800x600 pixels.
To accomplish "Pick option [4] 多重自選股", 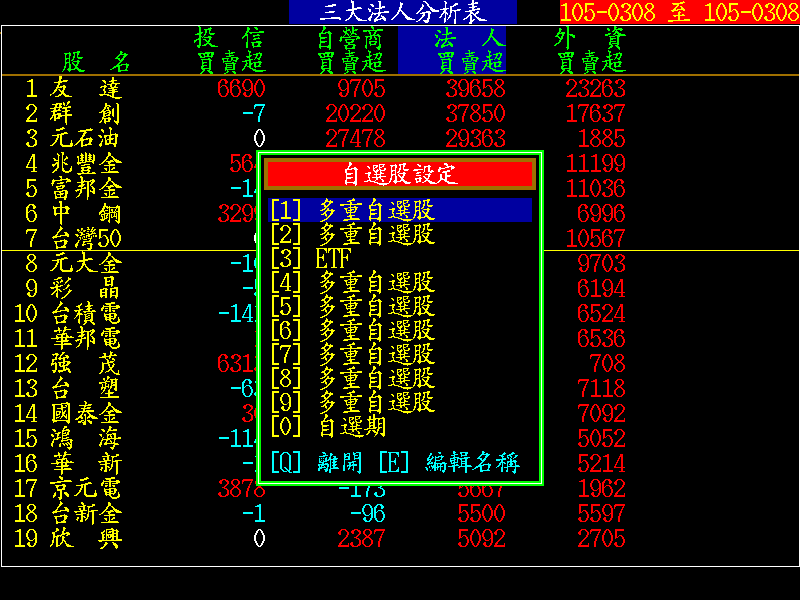I will tap(352, 282).
